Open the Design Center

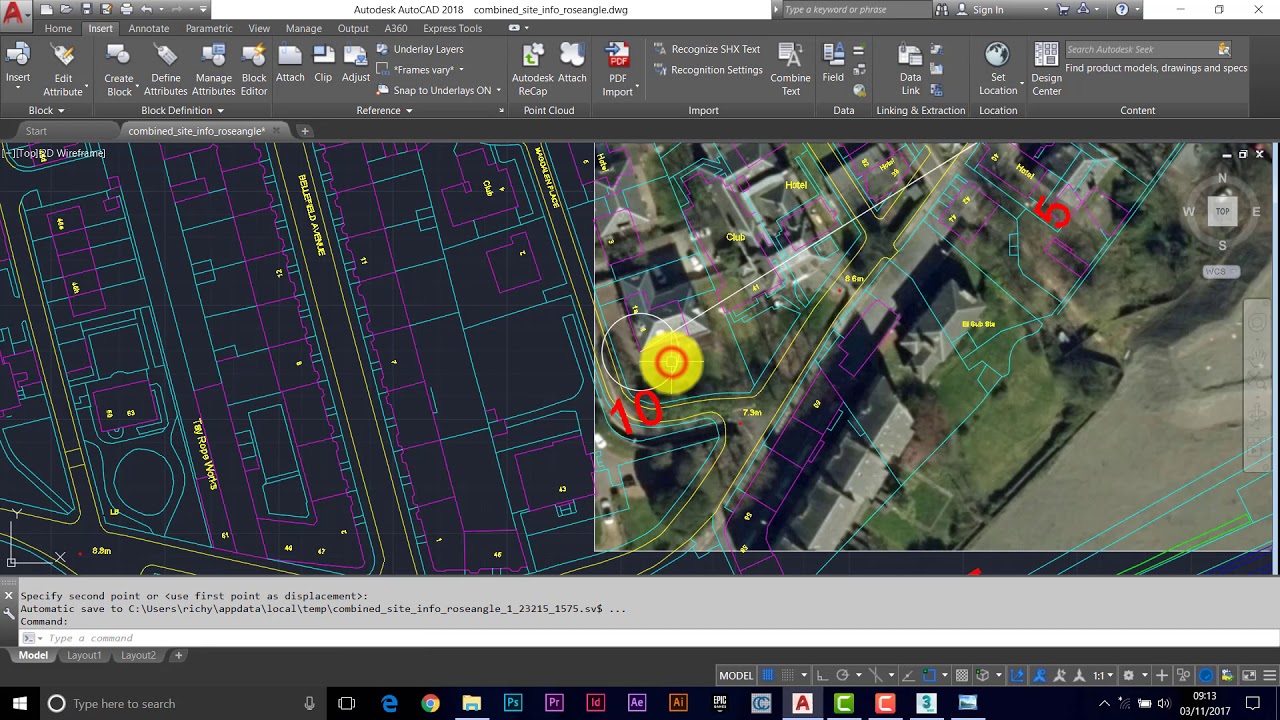coord(1046,71)
